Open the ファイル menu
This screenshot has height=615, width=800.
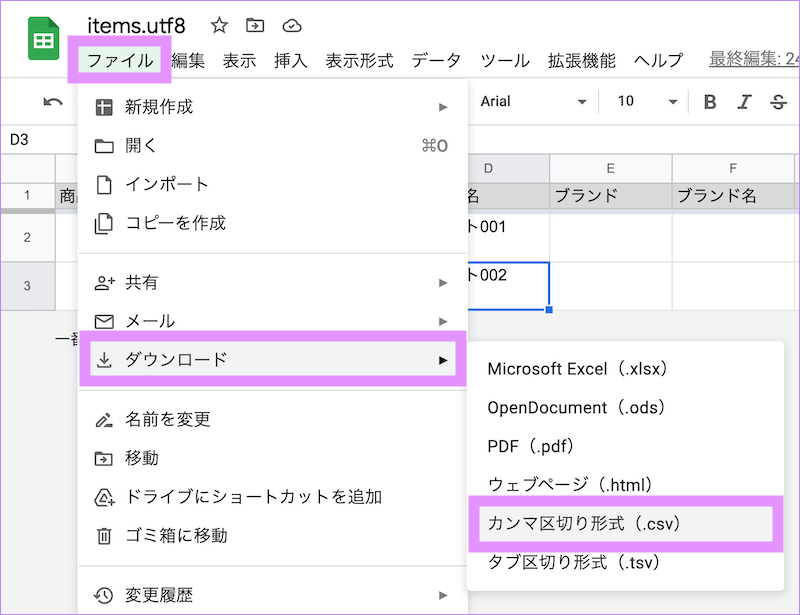(120, 60)
